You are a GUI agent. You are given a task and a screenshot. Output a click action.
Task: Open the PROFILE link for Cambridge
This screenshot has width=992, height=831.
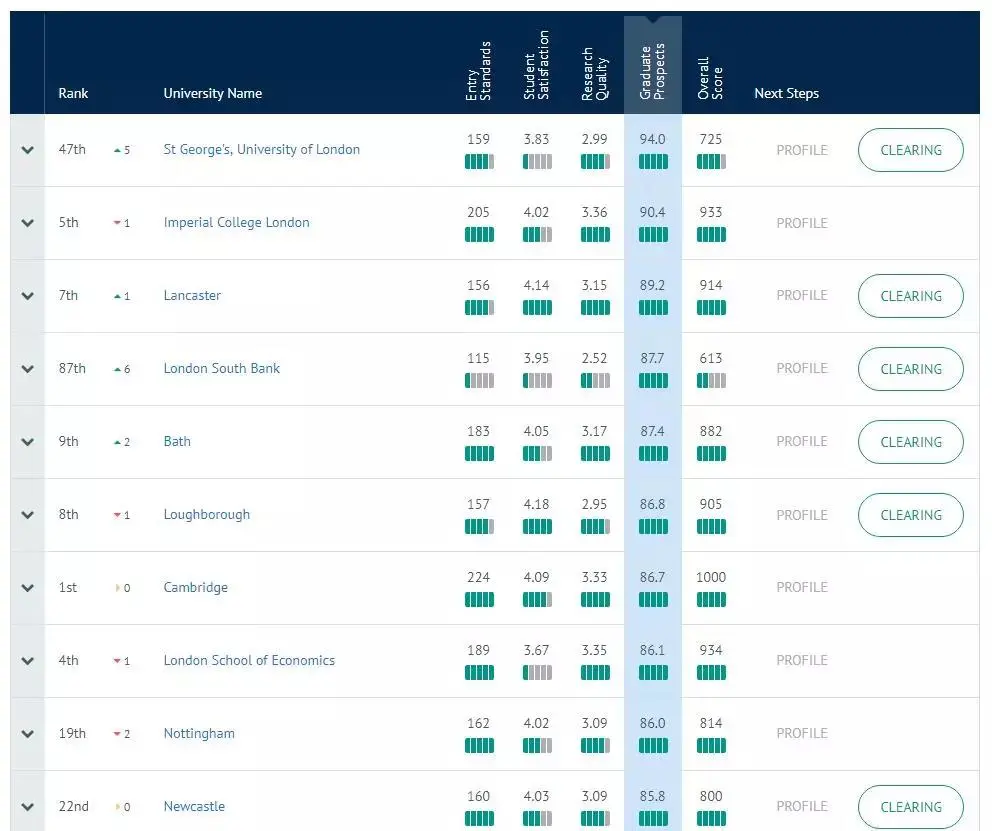point(801,588)
